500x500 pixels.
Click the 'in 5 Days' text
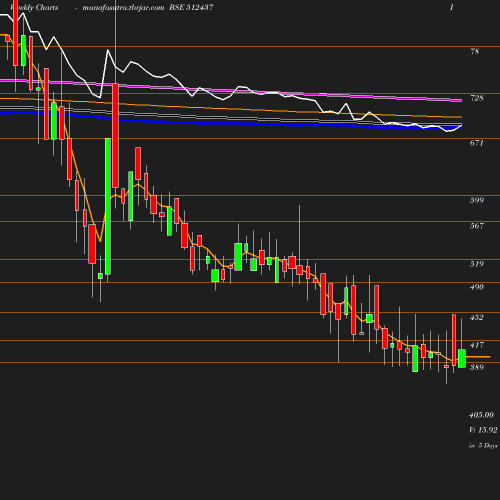tap(483, 446)
